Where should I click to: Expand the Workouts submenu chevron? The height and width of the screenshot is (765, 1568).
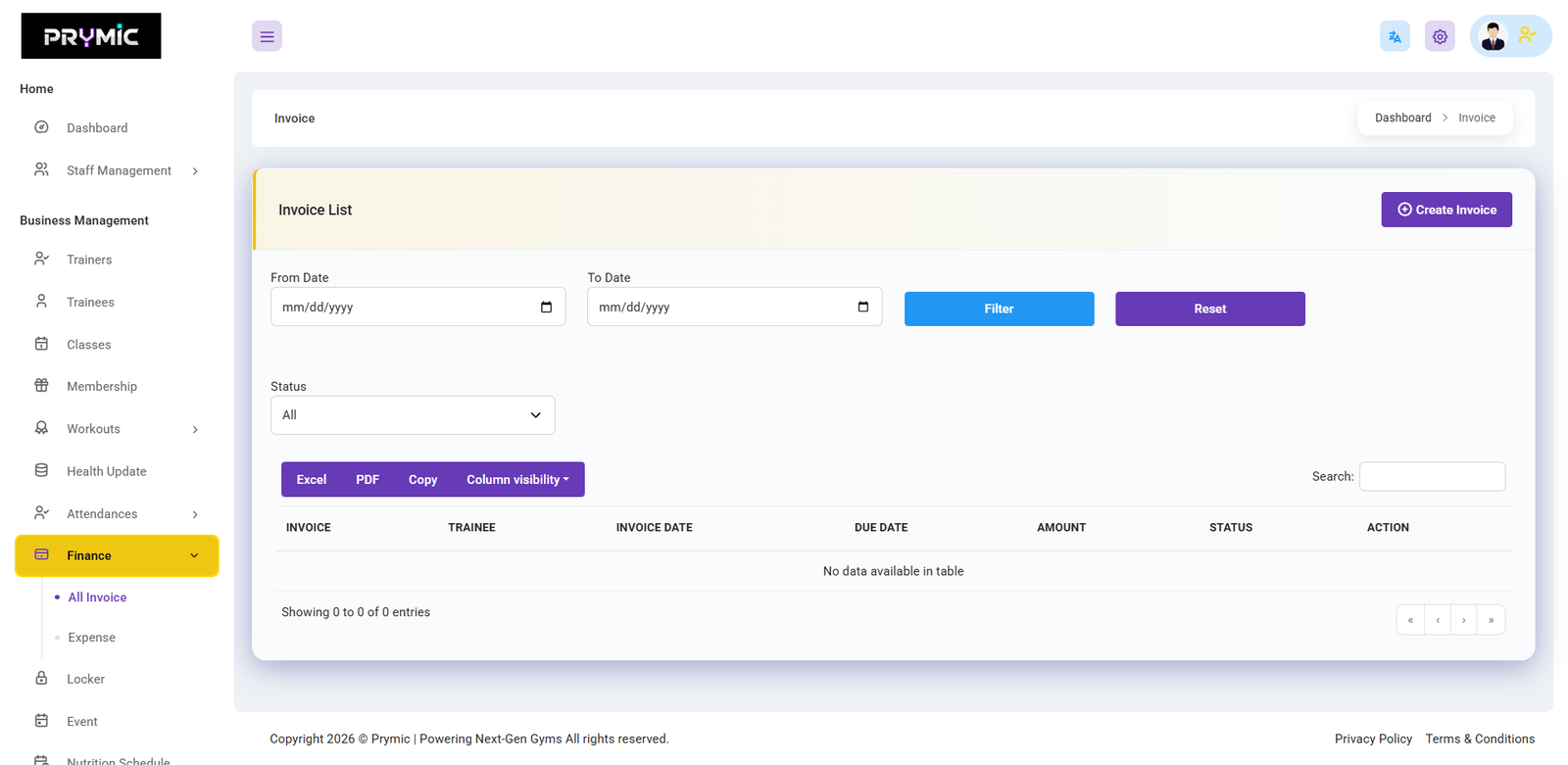(x=195, y=430)
